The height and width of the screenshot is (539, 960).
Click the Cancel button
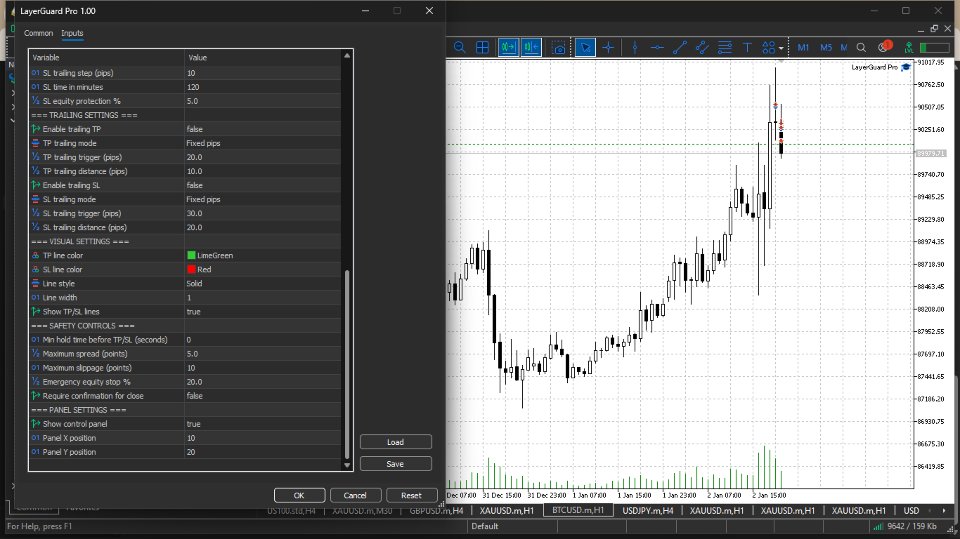355,496
